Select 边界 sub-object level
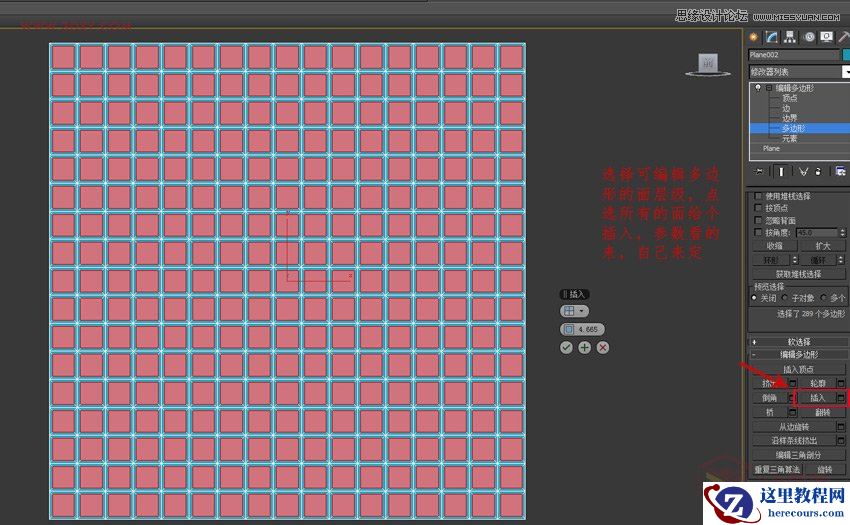The image size is (850, 525). 789,118
